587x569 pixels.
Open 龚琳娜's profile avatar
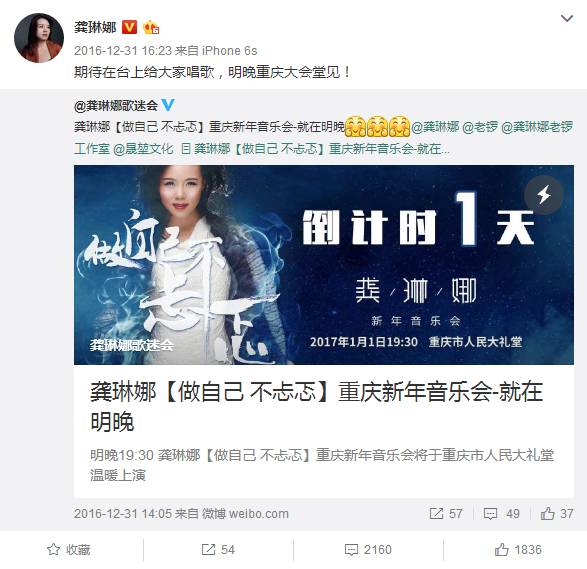[39, 38]
